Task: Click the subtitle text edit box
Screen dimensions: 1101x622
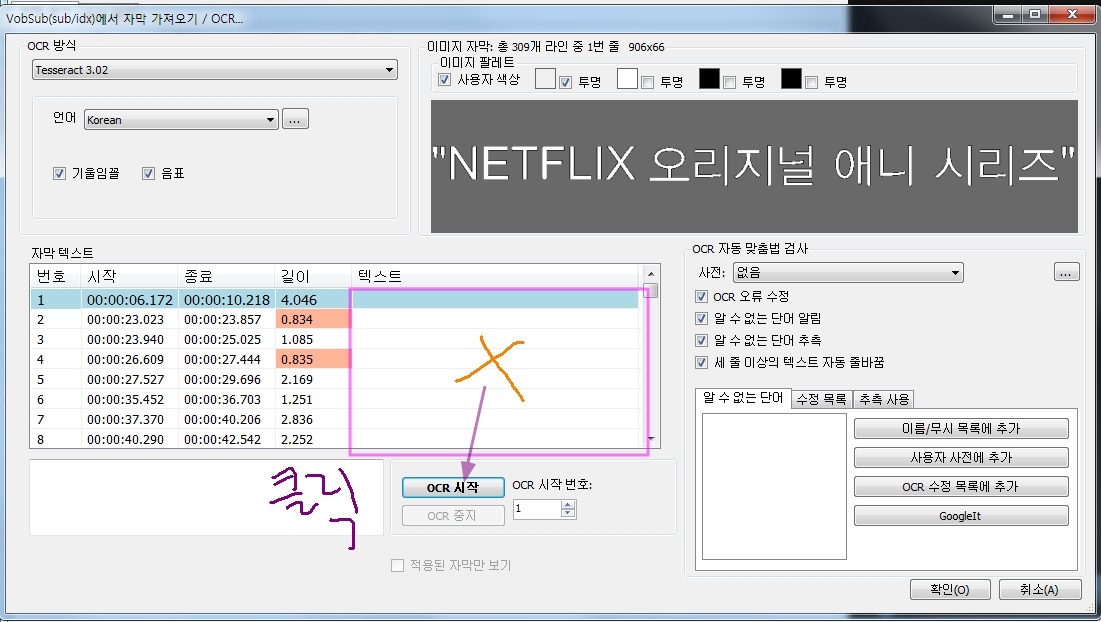Action: point(206,497)
